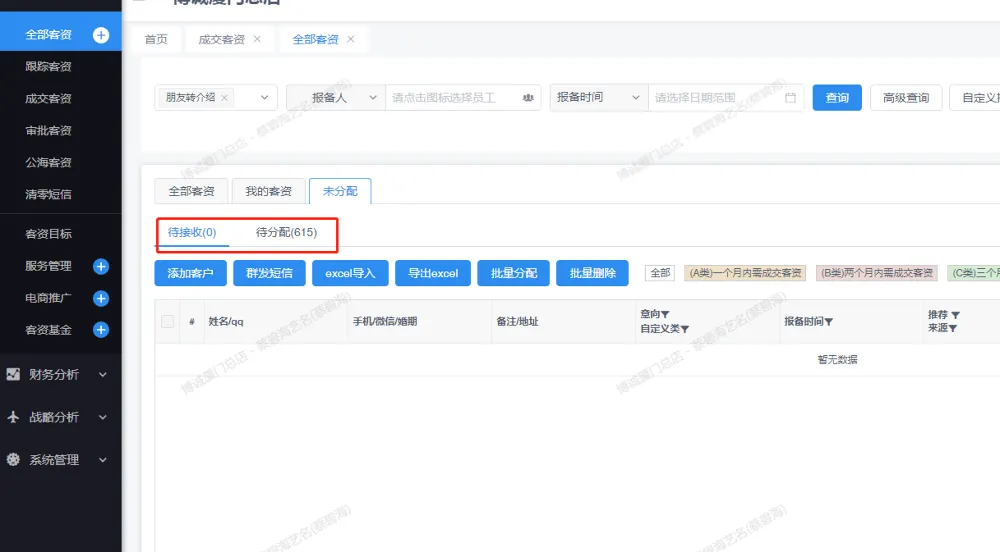Click the 批量分配 button
This screenshot has width=1000, height=552.
514,273
